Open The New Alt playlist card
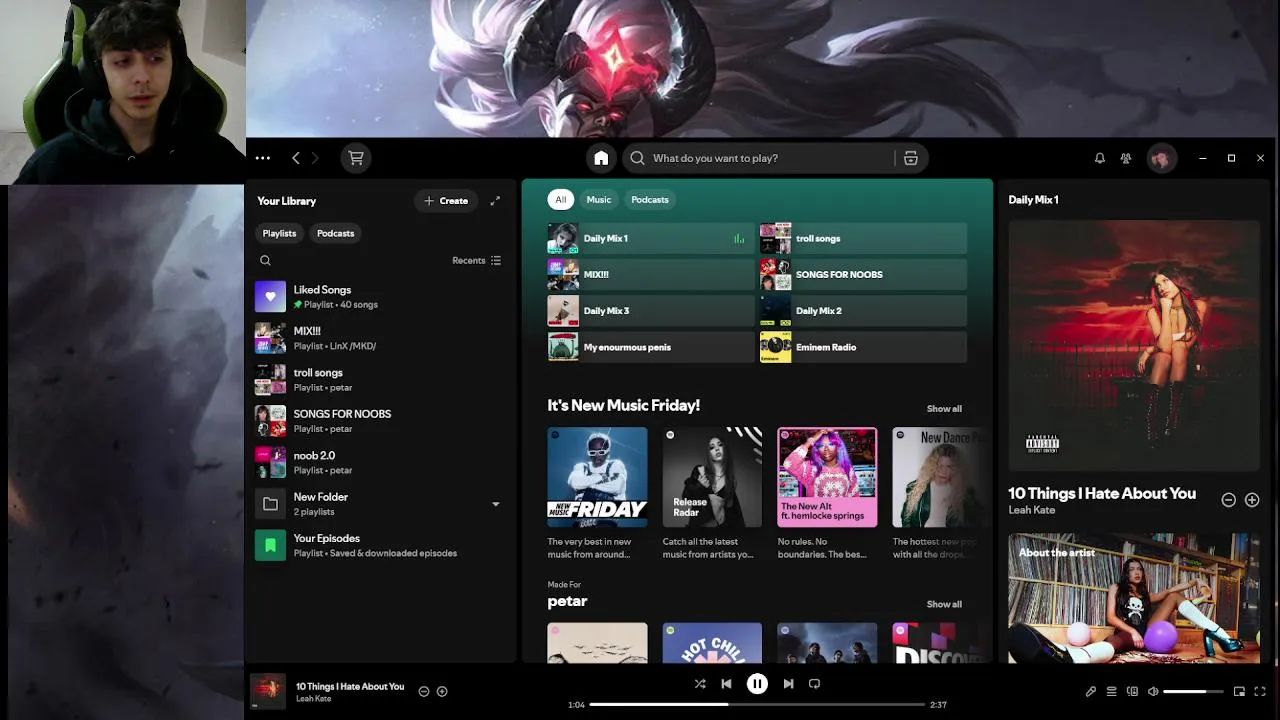 point(827,494)
